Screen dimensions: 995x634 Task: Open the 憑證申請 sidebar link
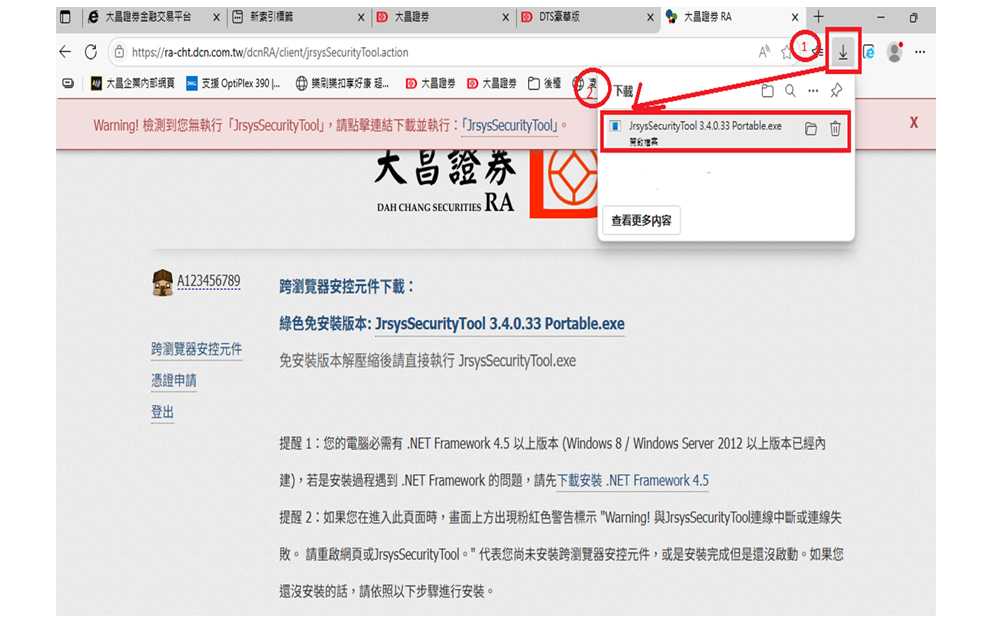click(x=174, y=381)
